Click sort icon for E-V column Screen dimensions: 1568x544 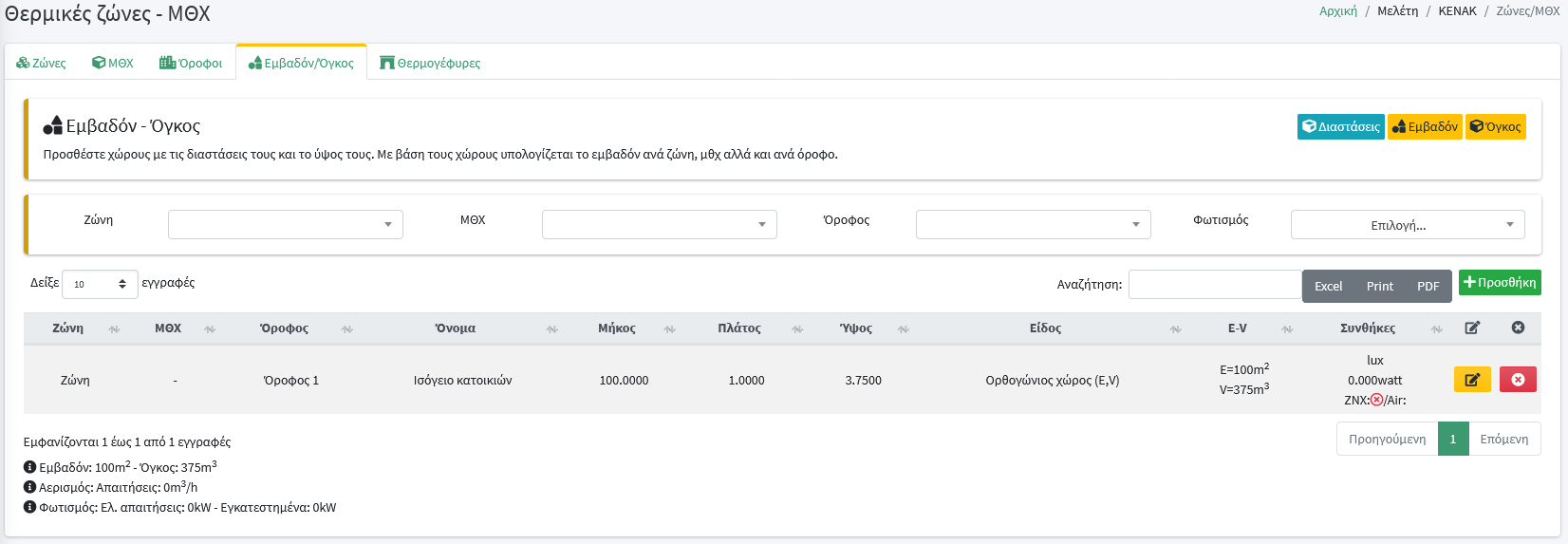pyautogui.click(x=1286, y=329)
